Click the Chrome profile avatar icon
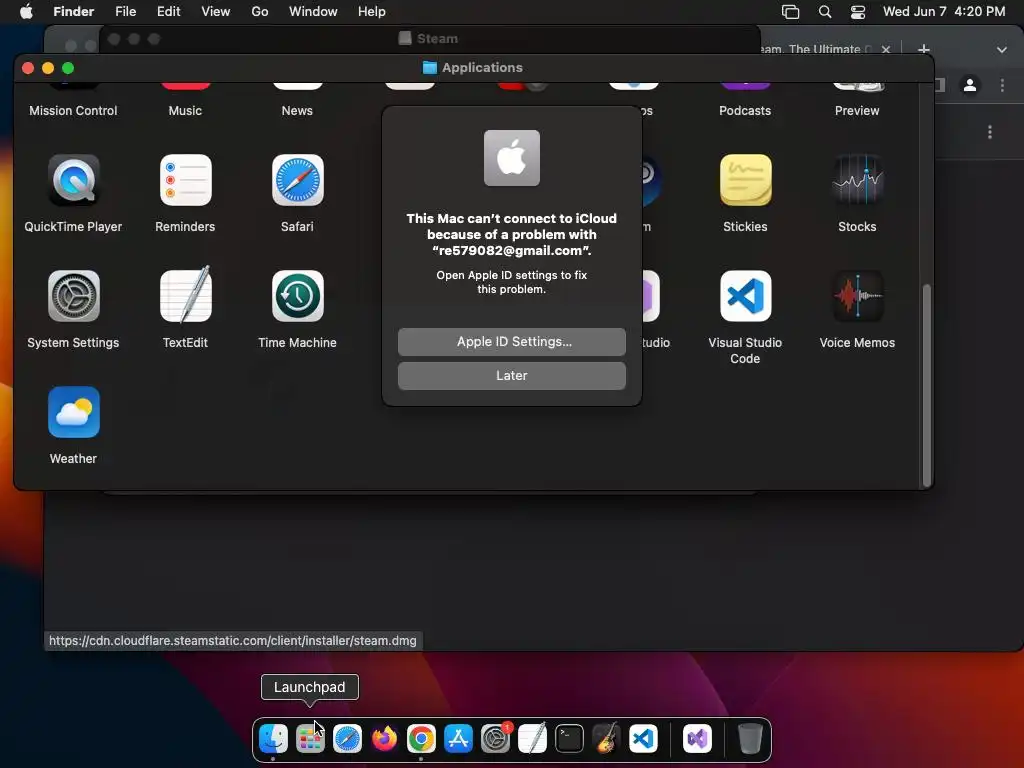The height and width of the screenshot is (768, 1024). point(970,85)
